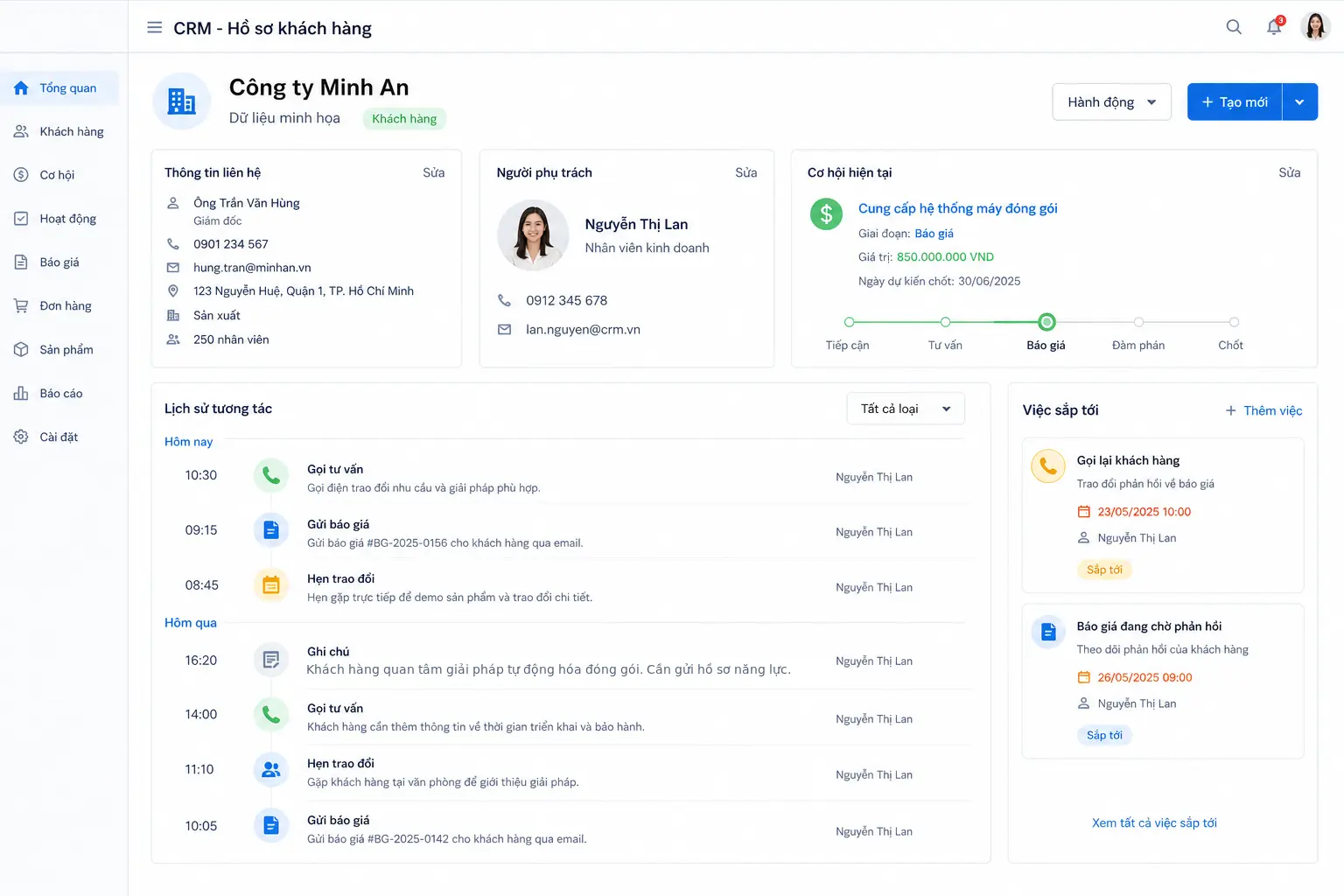Screen dimensions: 1344x896
Task: Click the Tạo mới button
Action: 1235,102
